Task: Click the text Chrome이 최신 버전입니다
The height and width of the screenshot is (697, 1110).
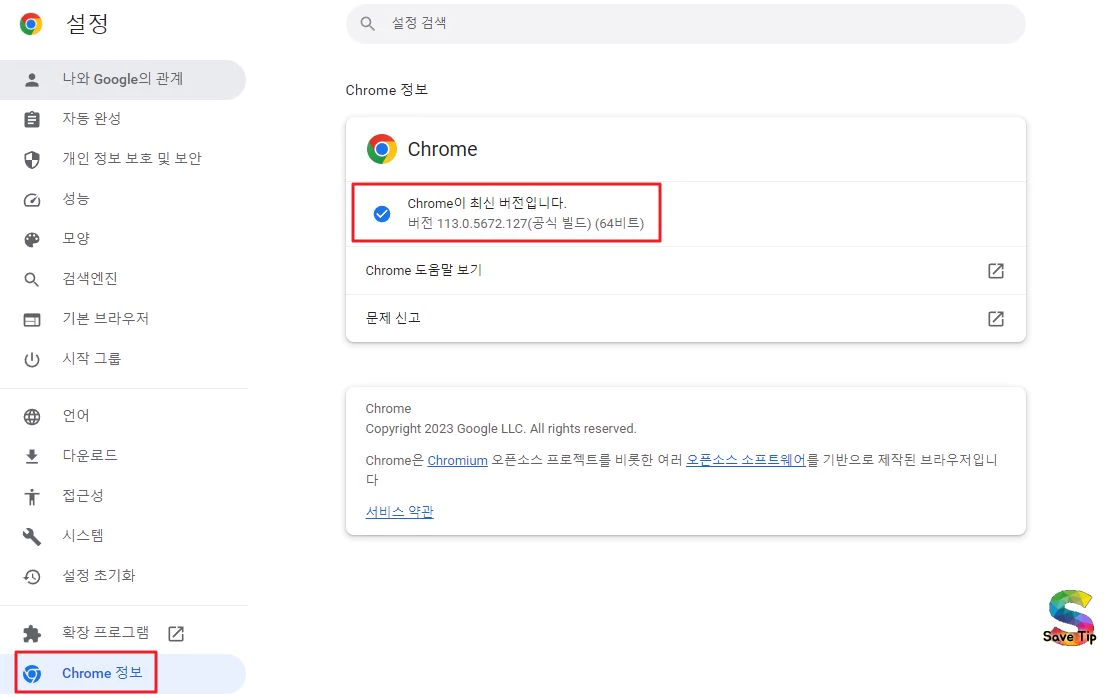Action: click(487, 203)
